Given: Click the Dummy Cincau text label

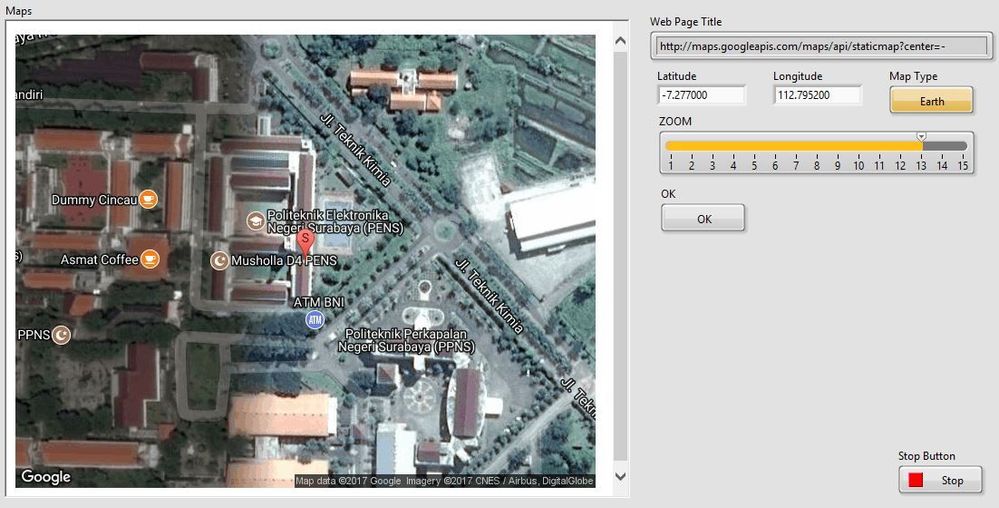Looking at the screenshot, I should click(94, 200).
